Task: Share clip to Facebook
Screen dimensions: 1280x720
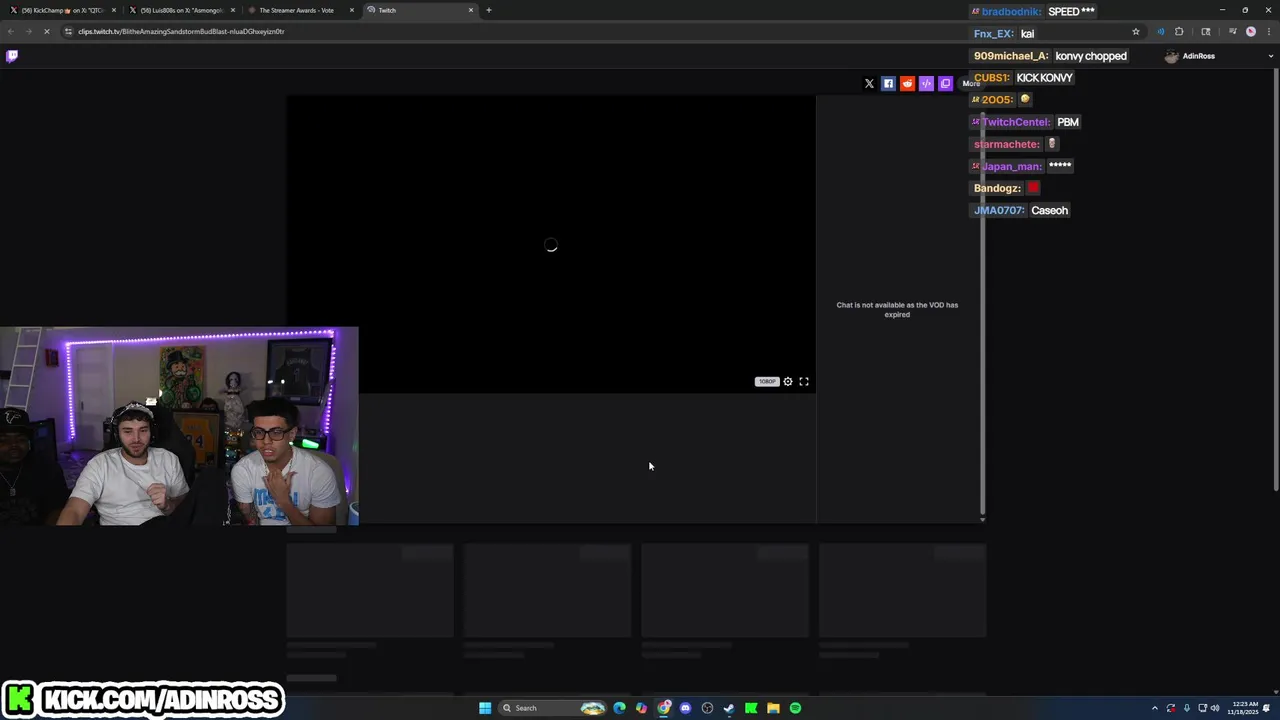Action: coord(888,84)
